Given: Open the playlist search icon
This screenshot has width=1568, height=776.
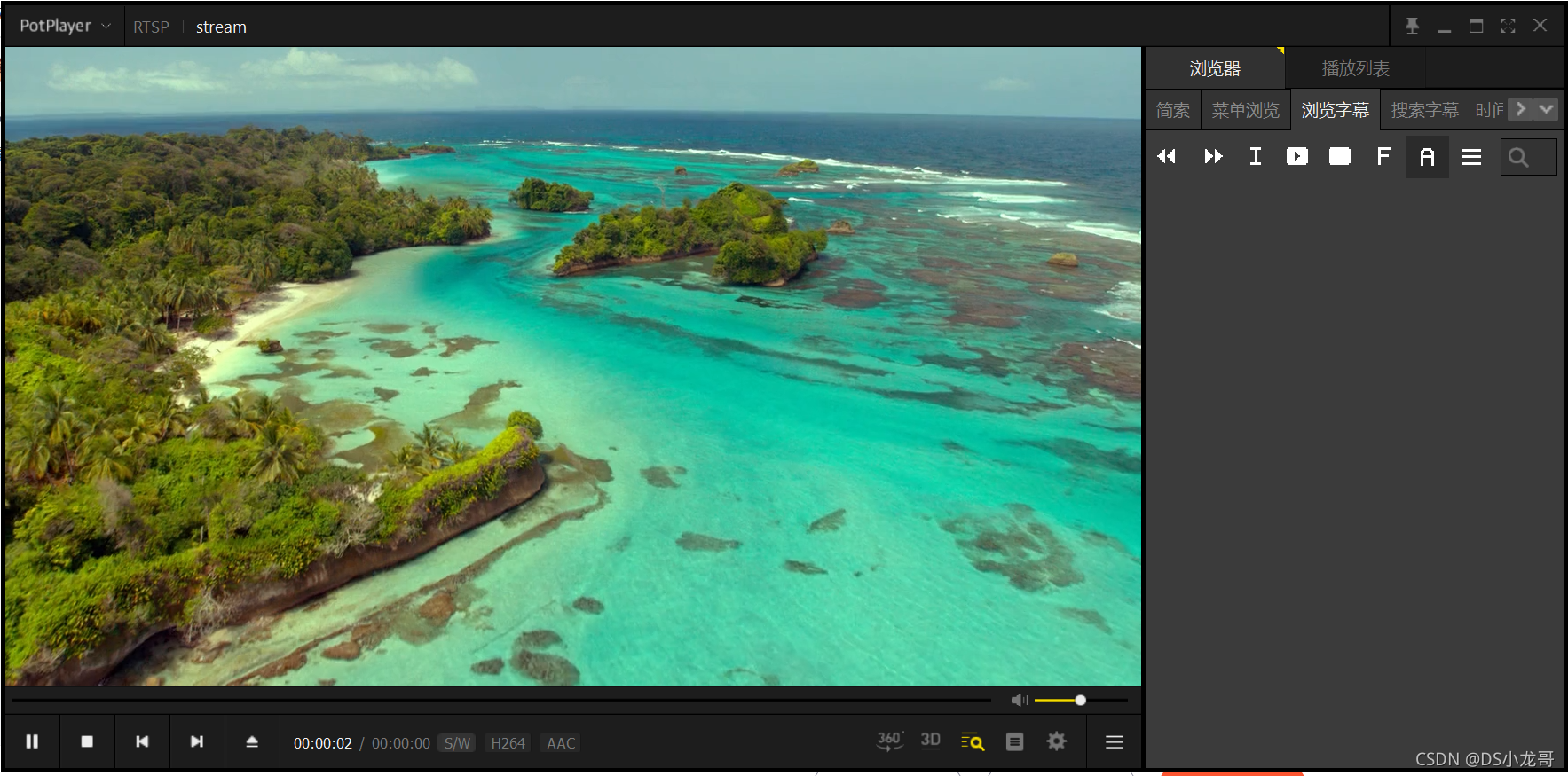Looking at the screenshot, I should 973,741.
